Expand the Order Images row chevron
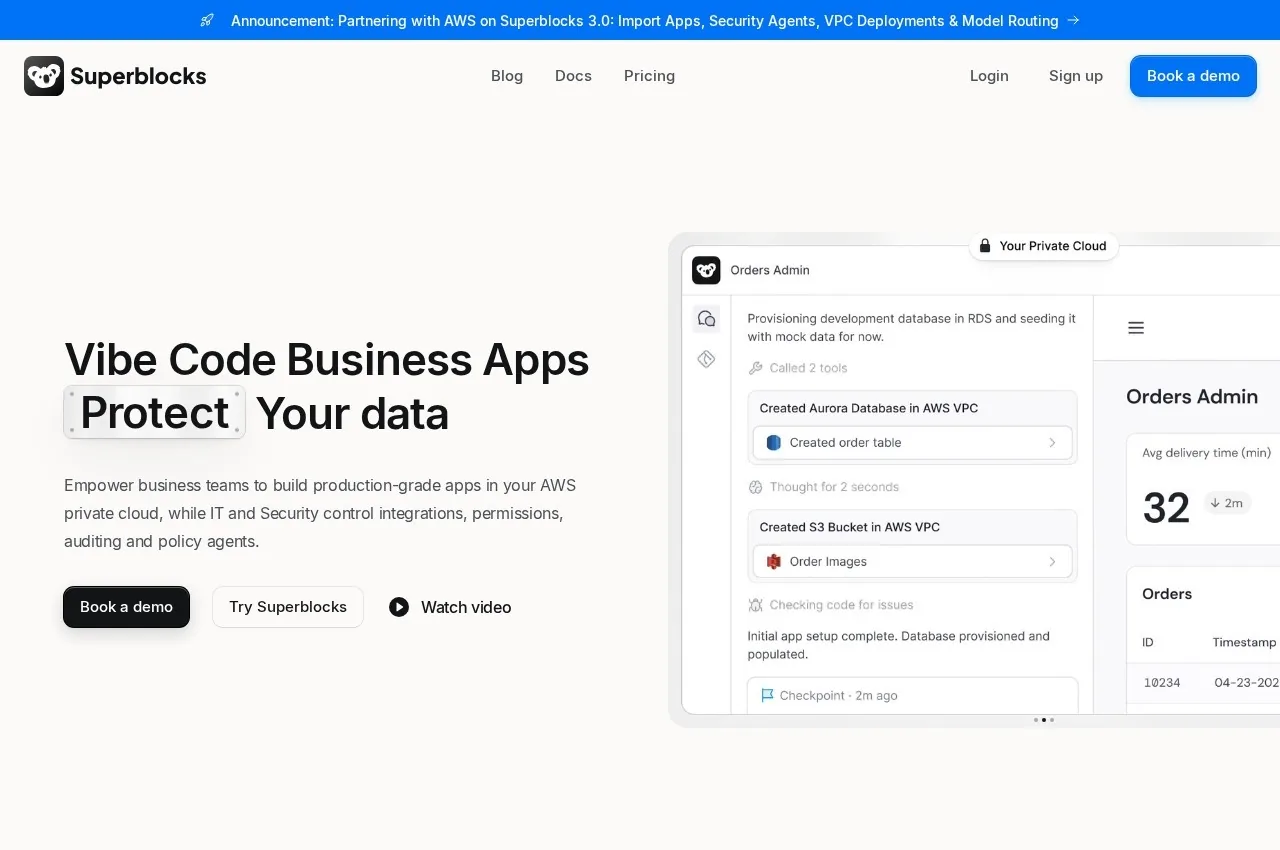1280x850 pixels. coord(1052,562)
